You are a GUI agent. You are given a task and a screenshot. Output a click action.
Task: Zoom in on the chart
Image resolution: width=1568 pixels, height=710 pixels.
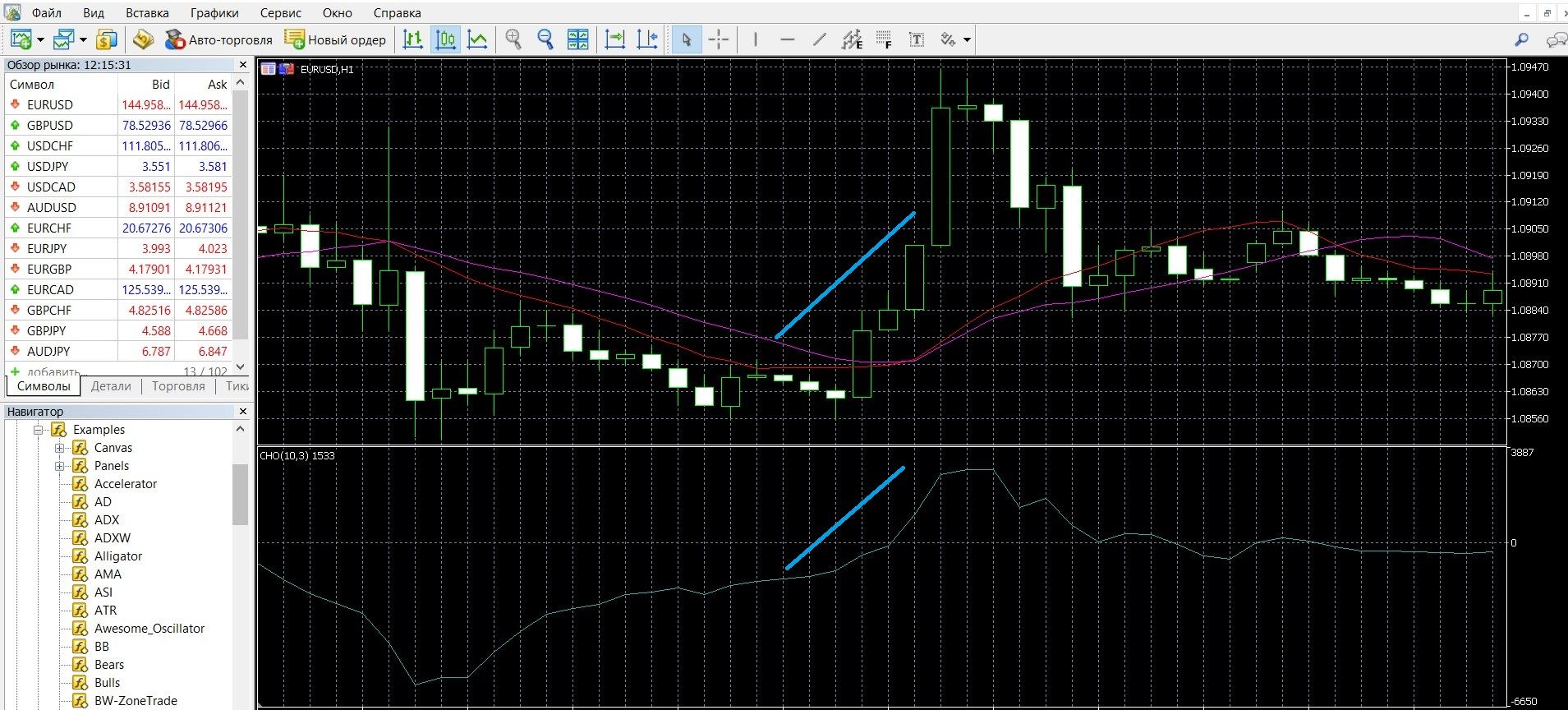pyautogui.click(x=513, y=39)
